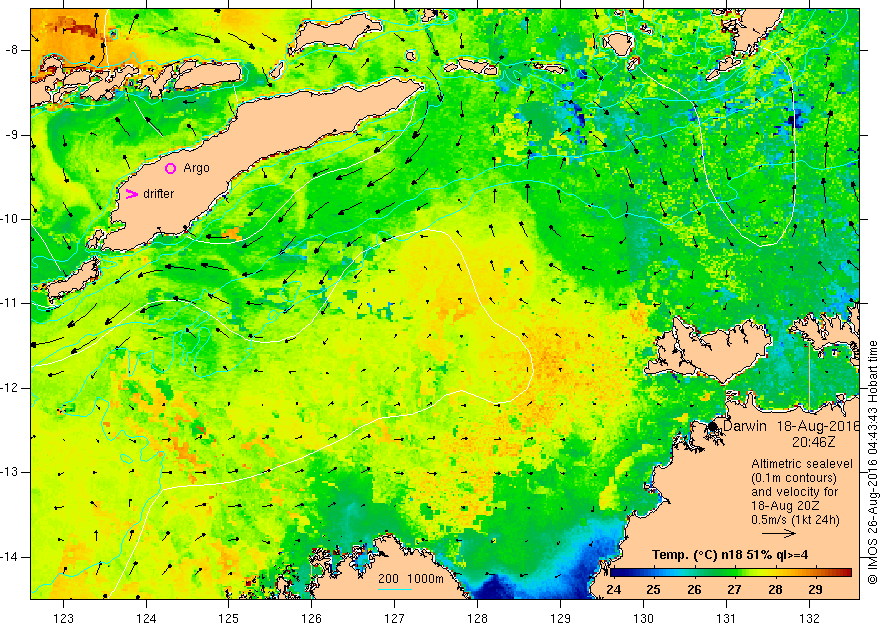Click longitude axis label '130'
Viewport: 880px width, 630px height.
point(643,619)
